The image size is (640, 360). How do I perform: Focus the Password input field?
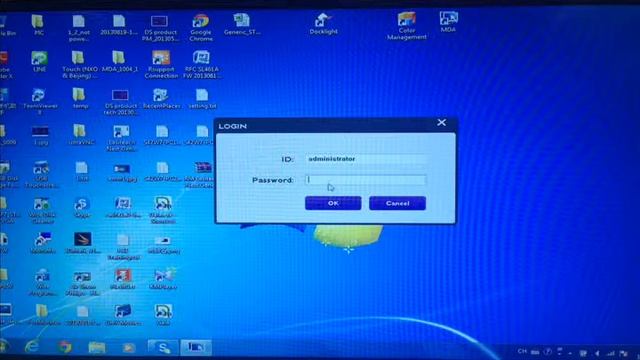pyautogui.click(x=365, y=180)
